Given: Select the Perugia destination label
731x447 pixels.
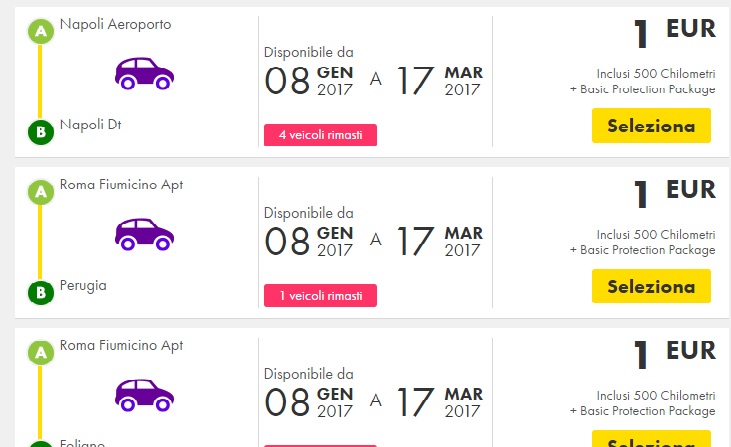Looking at the screenshot, I should point(83,285).
